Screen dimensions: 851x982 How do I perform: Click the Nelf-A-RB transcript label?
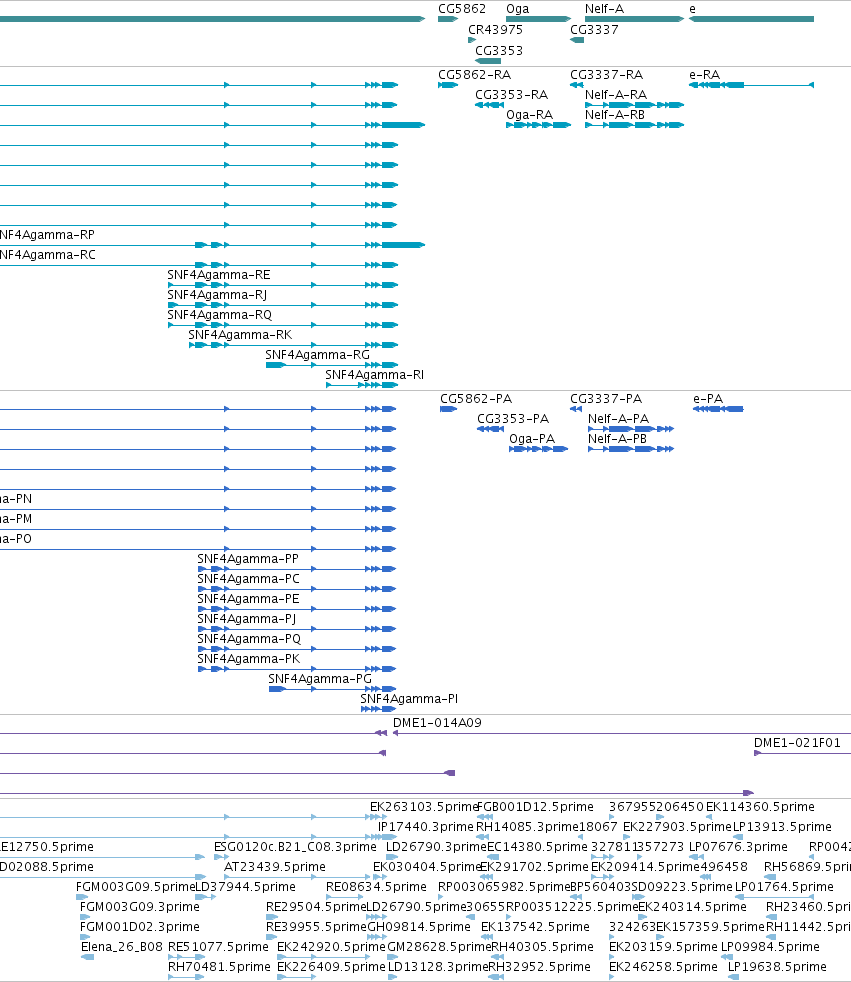pos(615,115)
